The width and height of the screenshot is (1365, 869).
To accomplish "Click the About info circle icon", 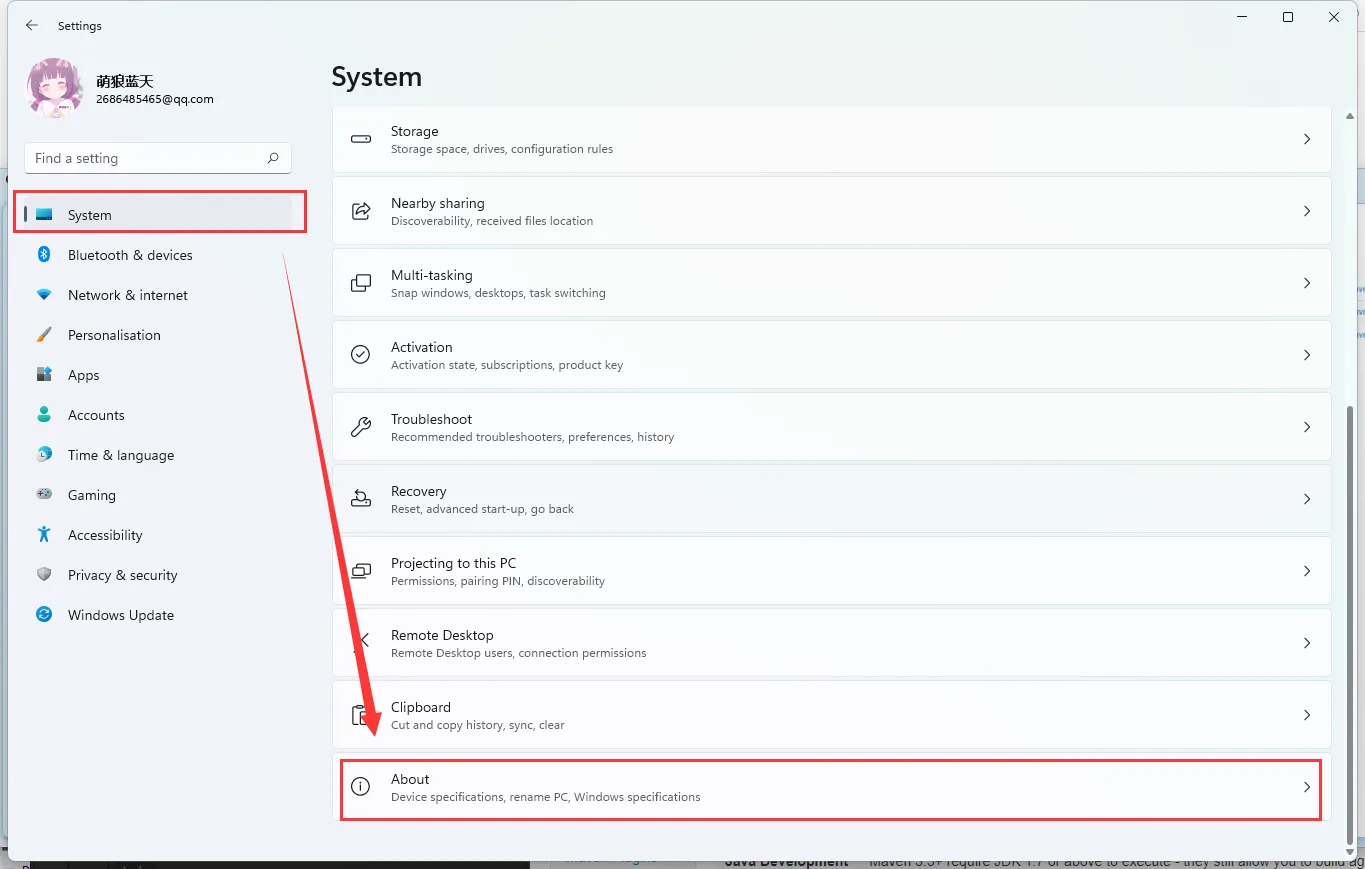I will pyautogui.click(x=361, y=787).
